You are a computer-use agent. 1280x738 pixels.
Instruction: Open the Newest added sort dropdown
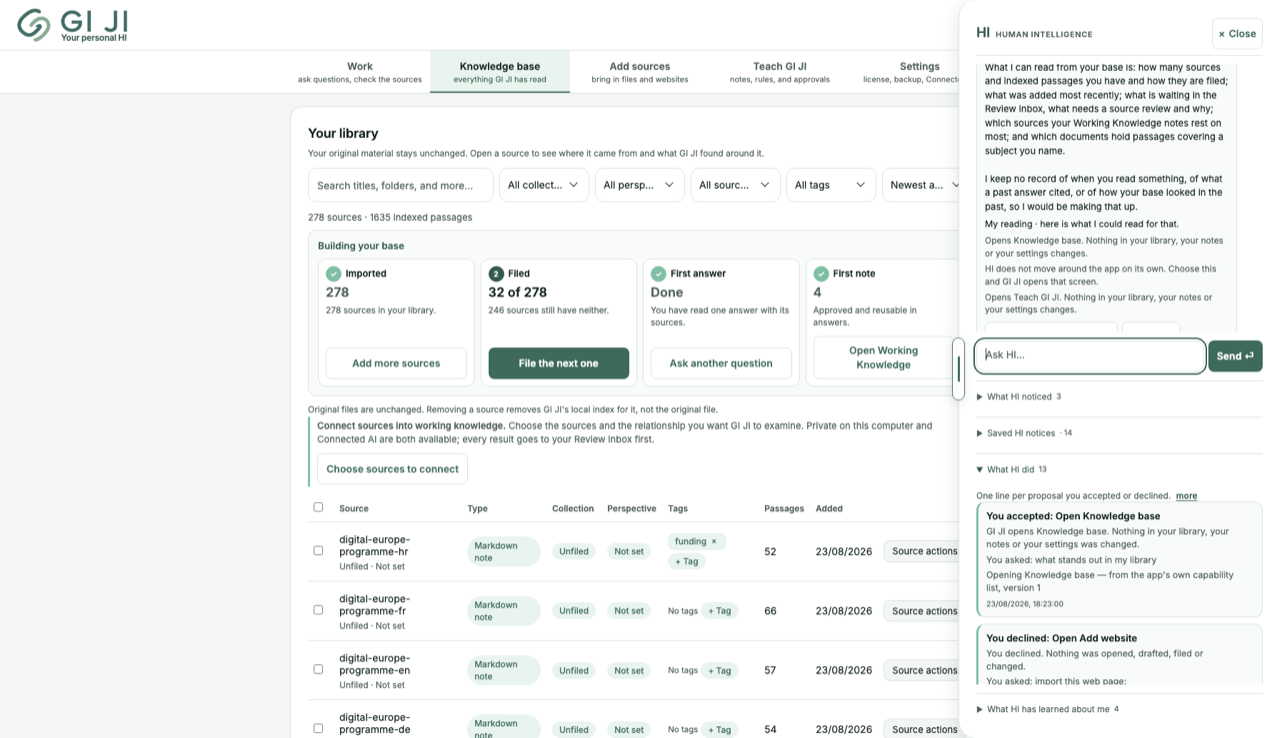pos(920,185)
